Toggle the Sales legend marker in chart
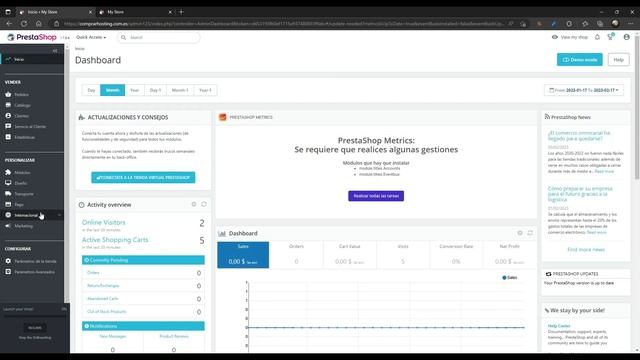The height and width of the screenshot is (360, 640). 504,278
